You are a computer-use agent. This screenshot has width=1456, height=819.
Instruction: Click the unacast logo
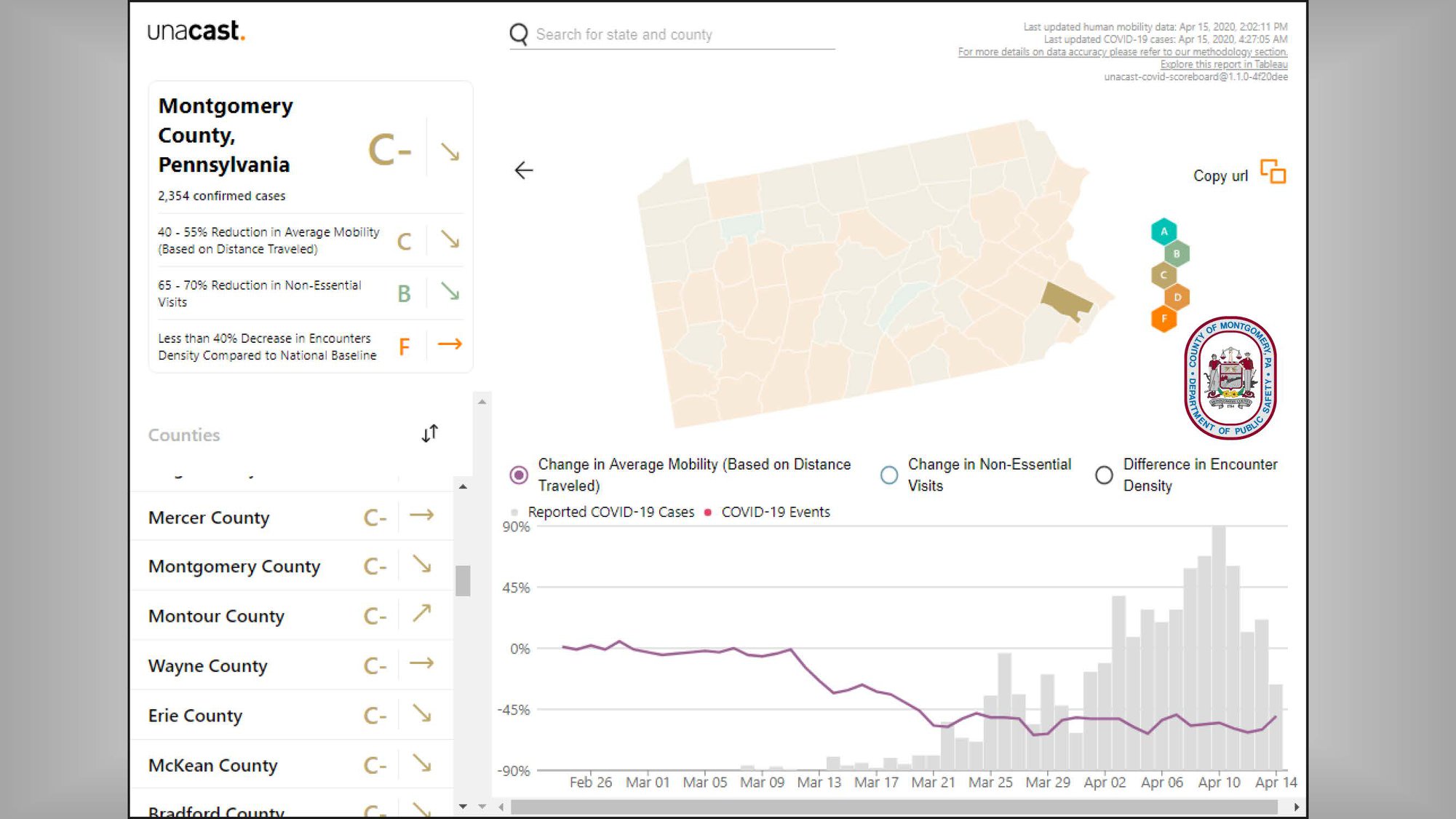pos(196,31)
